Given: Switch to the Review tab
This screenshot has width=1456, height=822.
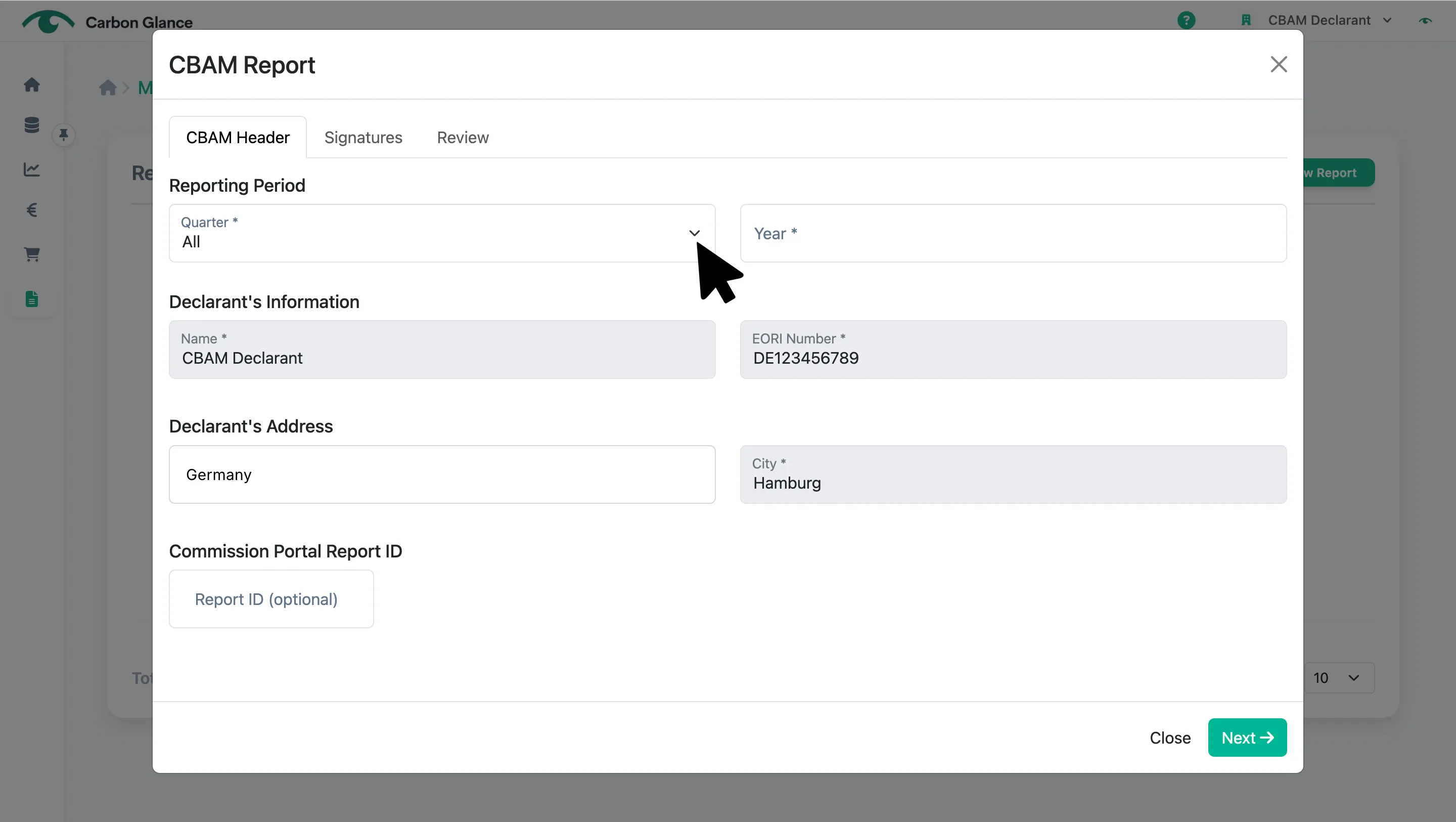Looking at the screenshot, I should tap(463, 138).
